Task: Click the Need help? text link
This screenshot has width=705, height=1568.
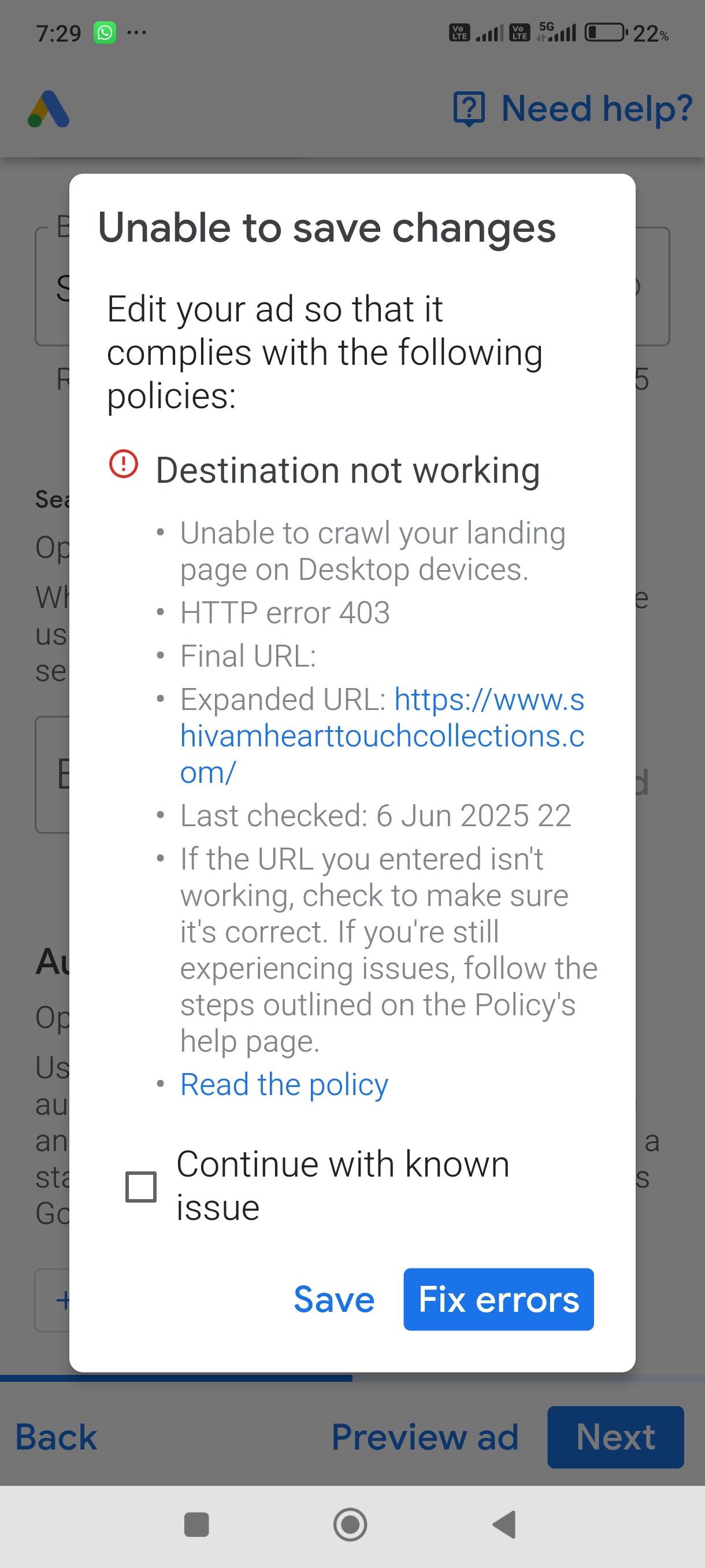Action: [597, 108]
